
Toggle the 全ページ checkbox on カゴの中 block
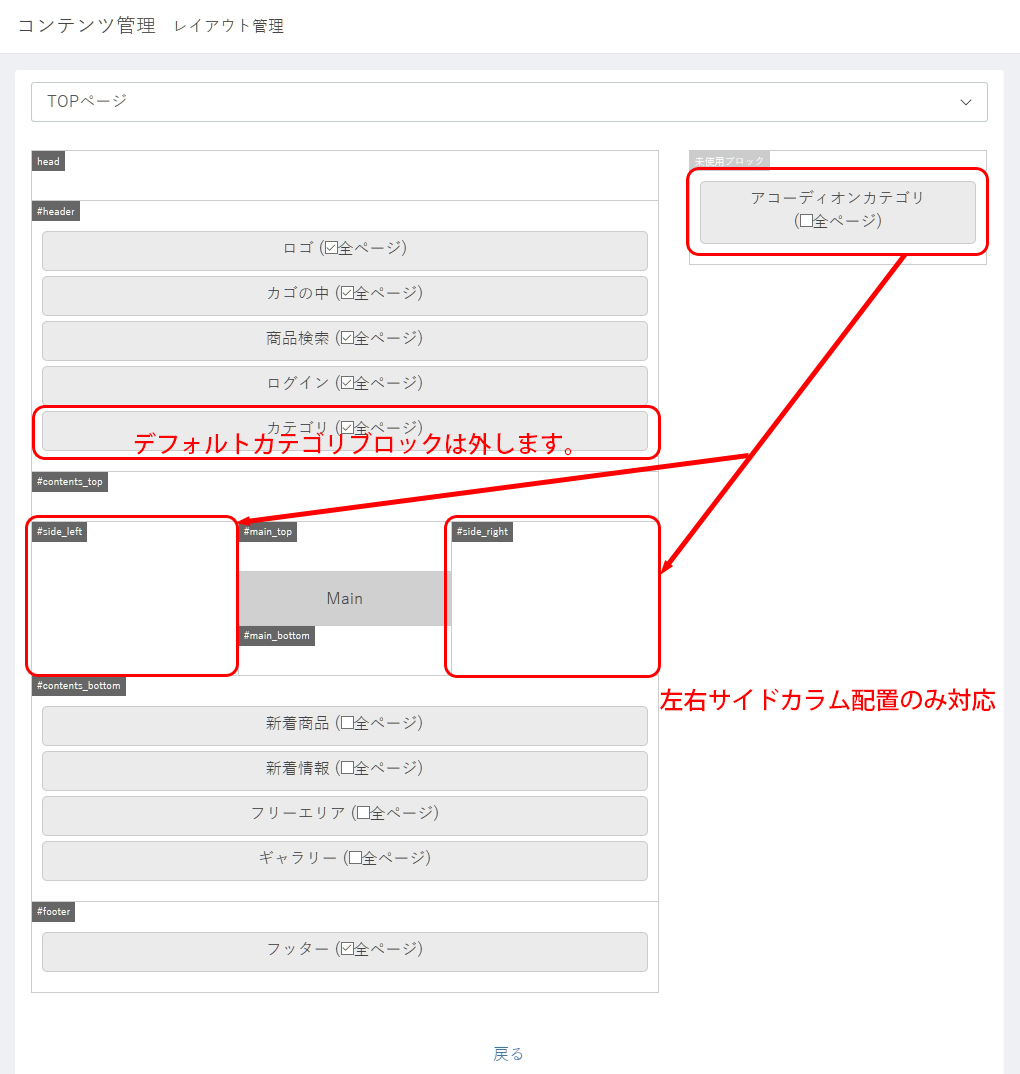tap(347, 293)
